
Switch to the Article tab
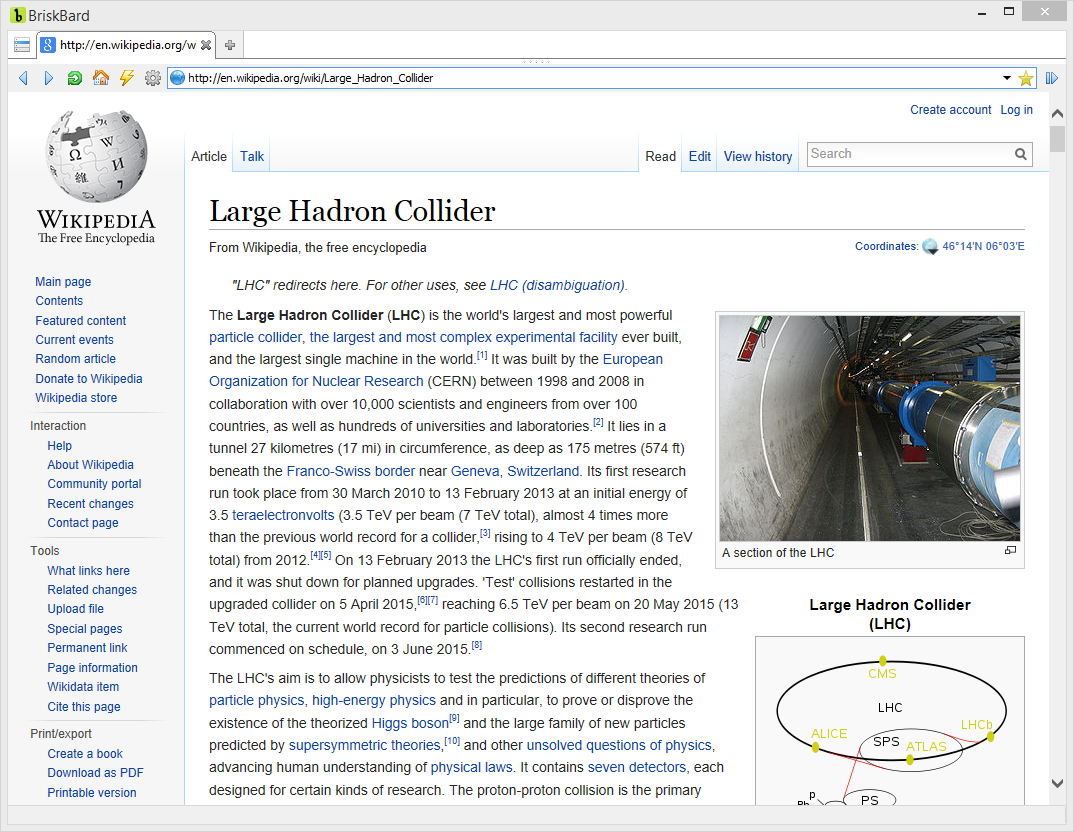tap(209, 156)
